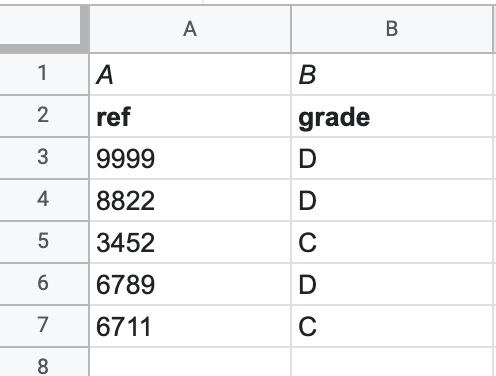Screen dimensions: 496x376
Task: Select grade C cell in row 5
Action: [392, 242]
